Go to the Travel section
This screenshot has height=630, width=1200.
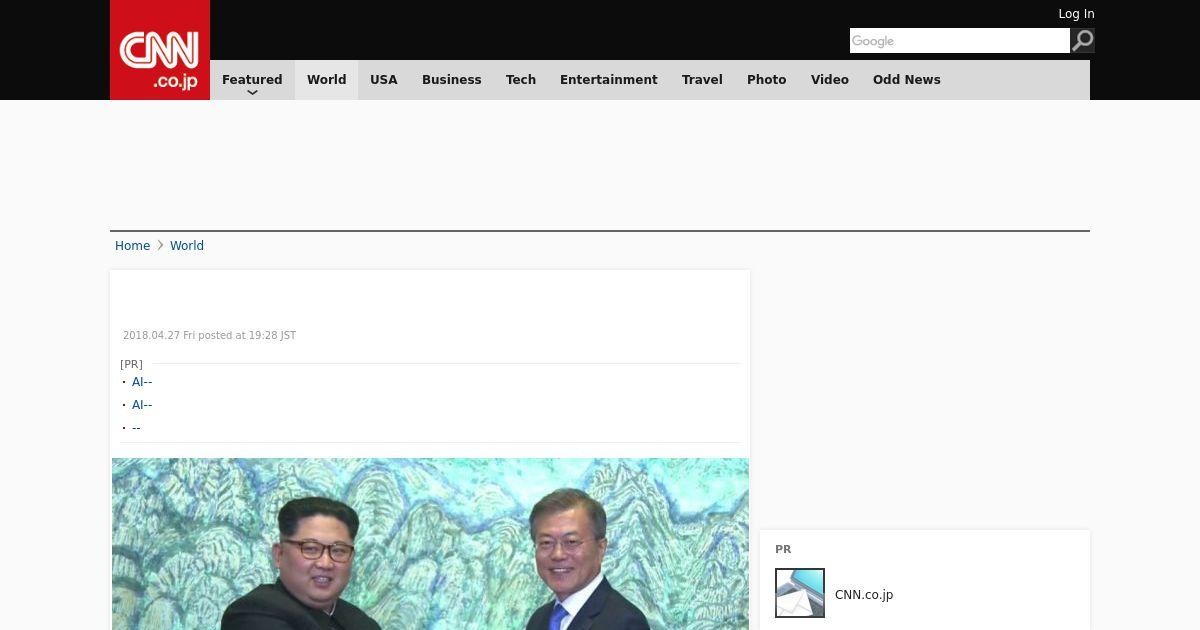coord(702,80)
